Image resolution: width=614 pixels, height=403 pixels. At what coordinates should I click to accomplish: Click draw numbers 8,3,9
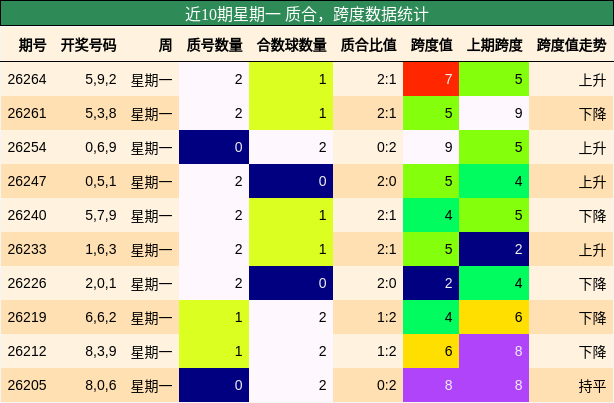[101, 351]
